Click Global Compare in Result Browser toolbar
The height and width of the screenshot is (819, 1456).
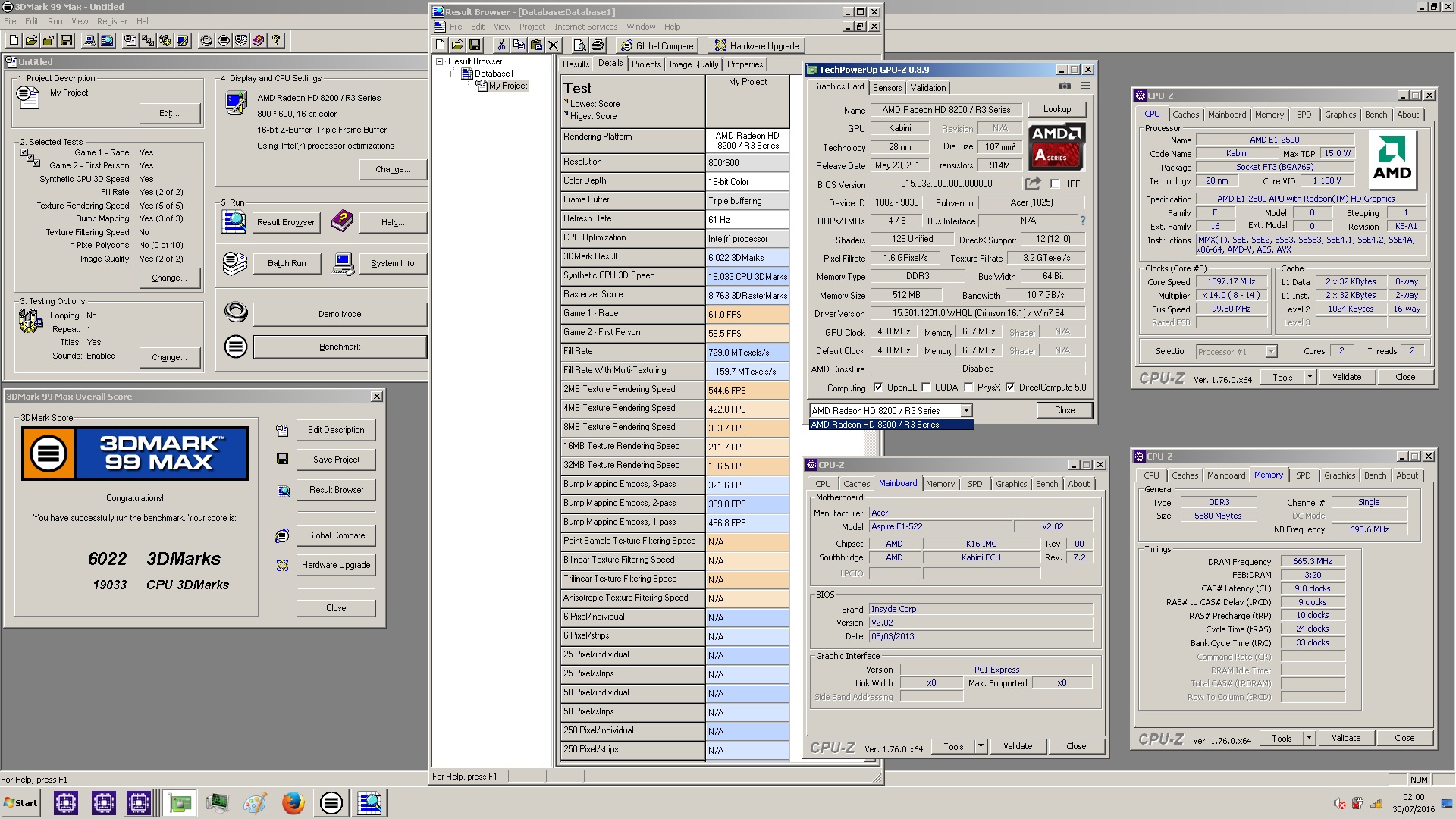pos(657,45)
